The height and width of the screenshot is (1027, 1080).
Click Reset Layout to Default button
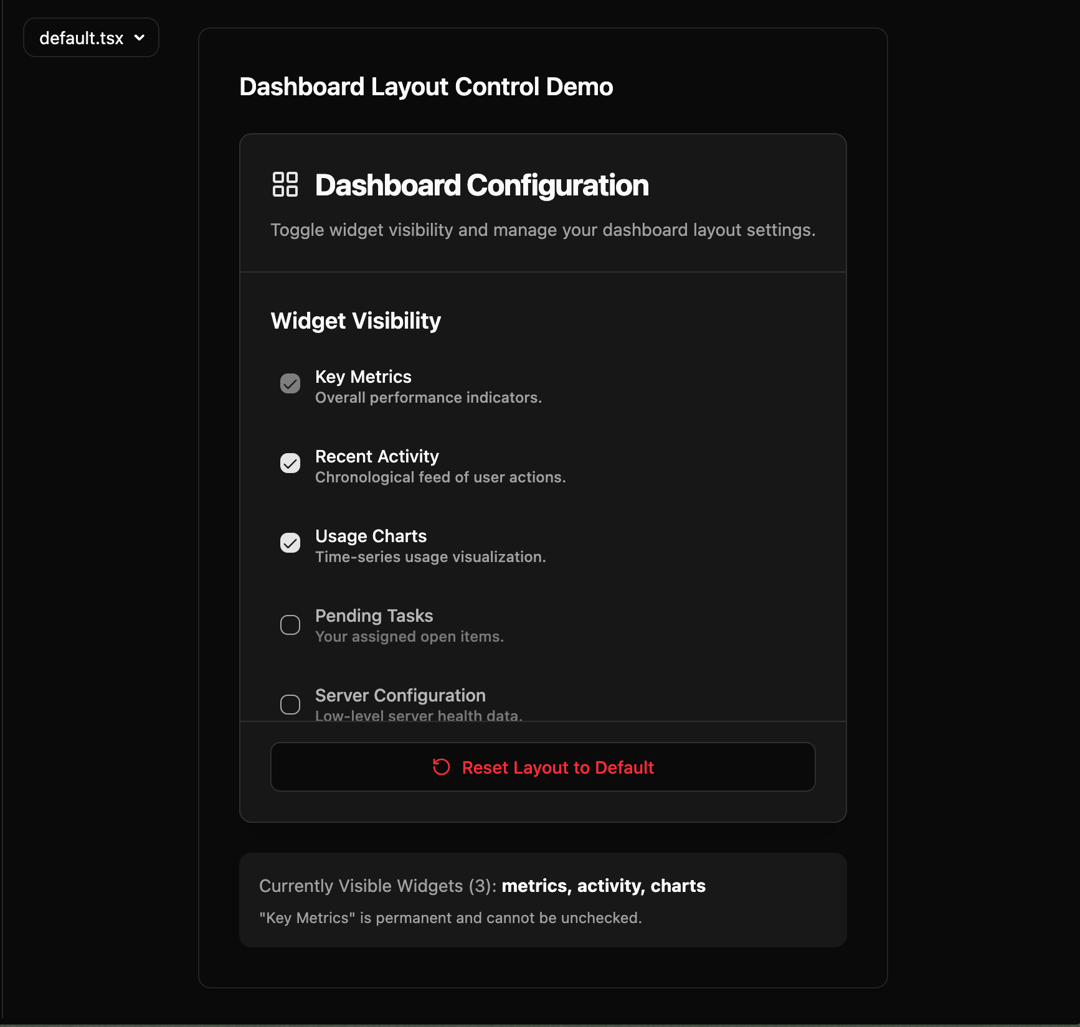(x=543, y=767)
